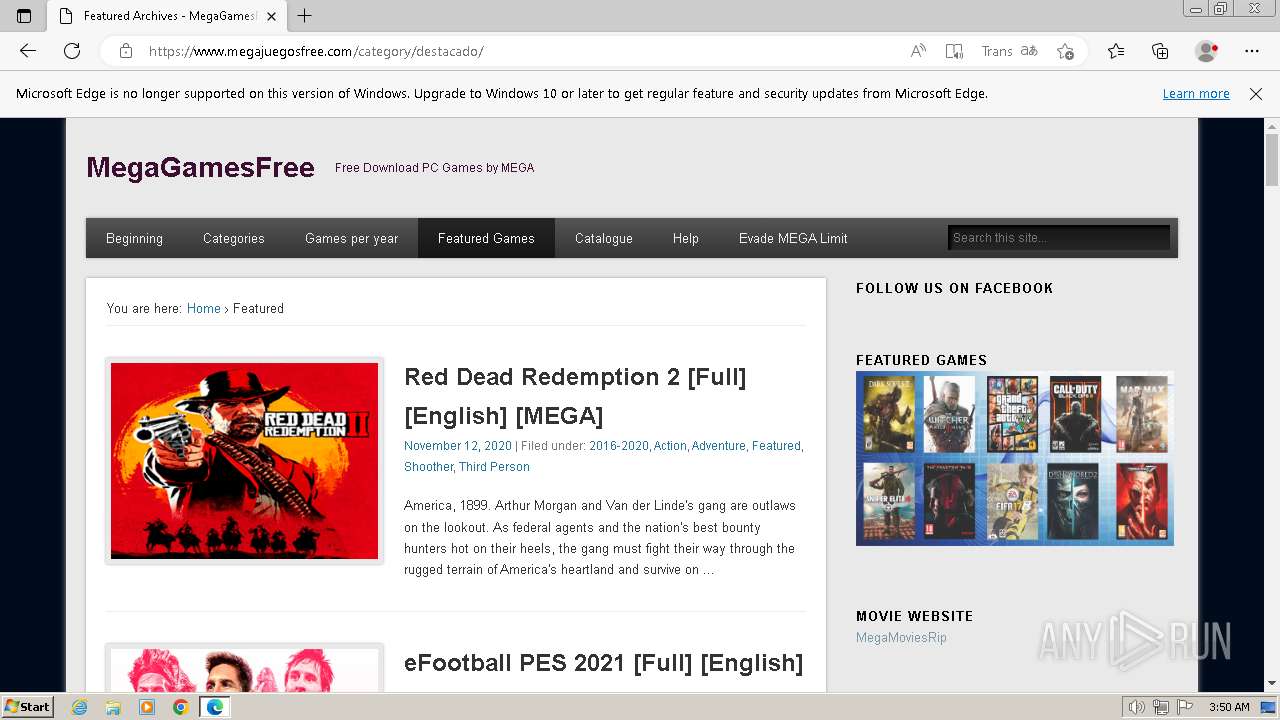The height and width of the screenshot is (720, 1280).
Task: Open Metal Gear Solid V featured cover
Action: 949,501
